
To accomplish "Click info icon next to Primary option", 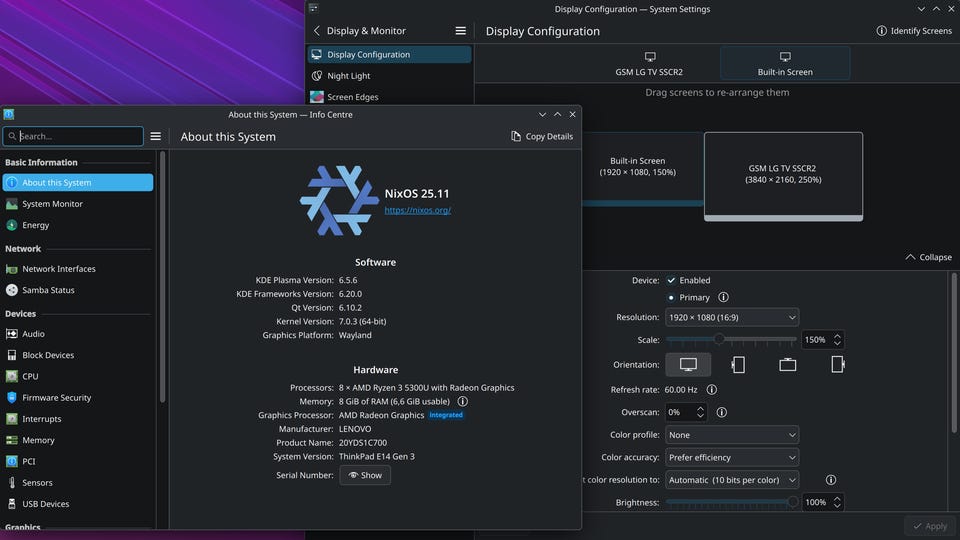I will (x=723, y=298).
